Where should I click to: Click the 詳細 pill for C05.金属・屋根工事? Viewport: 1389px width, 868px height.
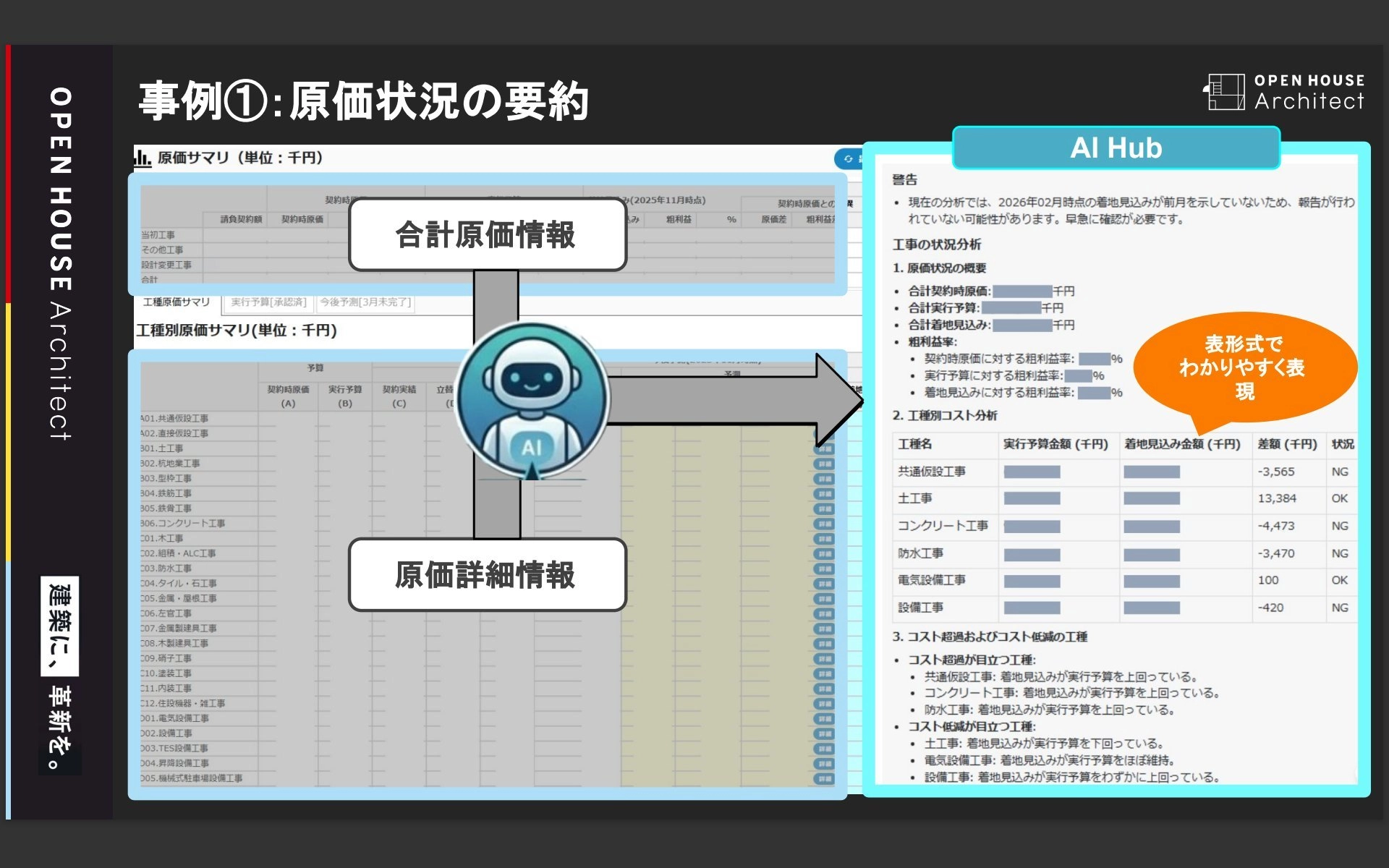[x=824, y=599]
